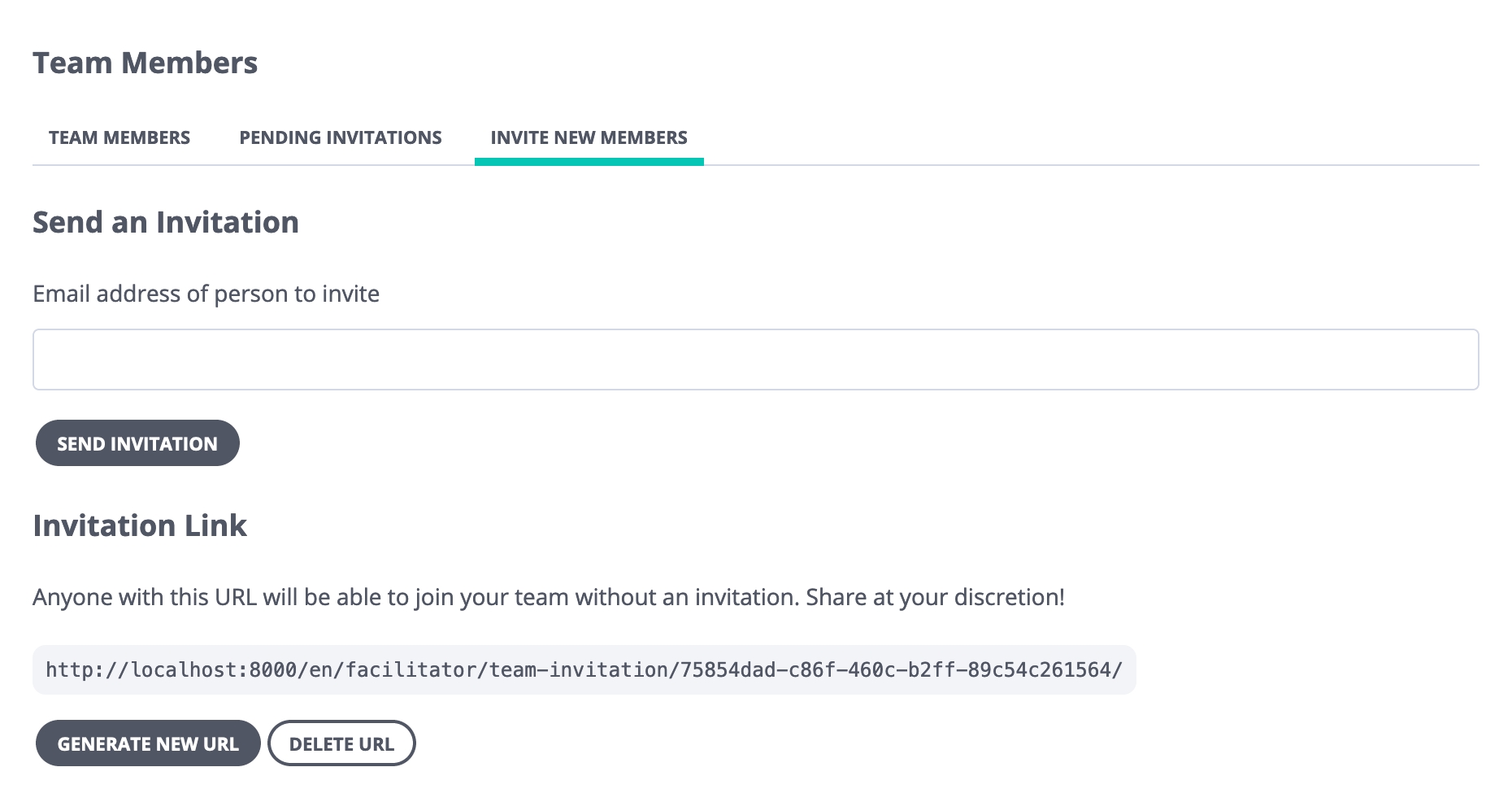Image resolution: width=1512 pixels, height=802 pixels.
Task: Click the Send an Invitation heading
Action: (x=166, y=222)
